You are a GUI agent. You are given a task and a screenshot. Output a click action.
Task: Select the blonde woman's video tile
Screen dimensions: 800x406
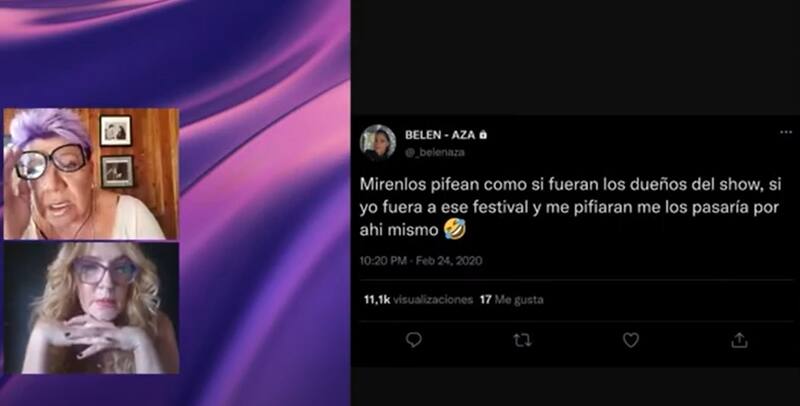(91, 308)
